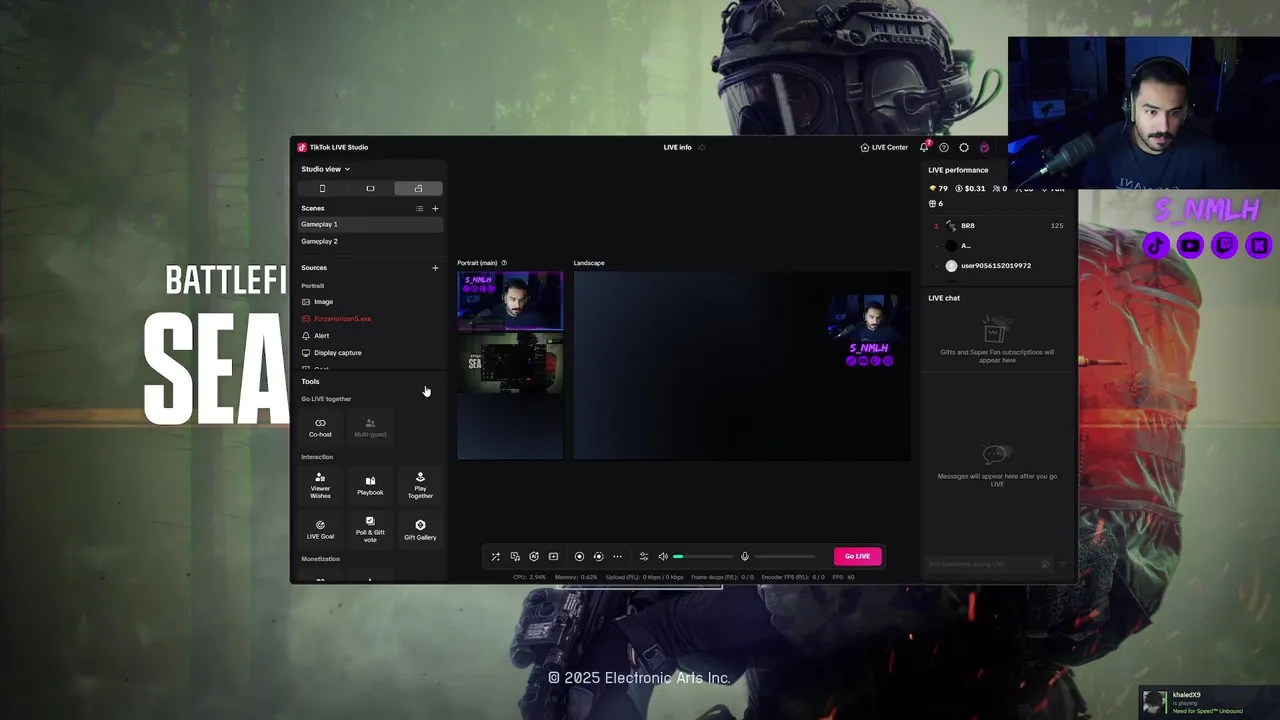Open the Co-host tool
1280x720 pixels.
(x=320, y=427)
